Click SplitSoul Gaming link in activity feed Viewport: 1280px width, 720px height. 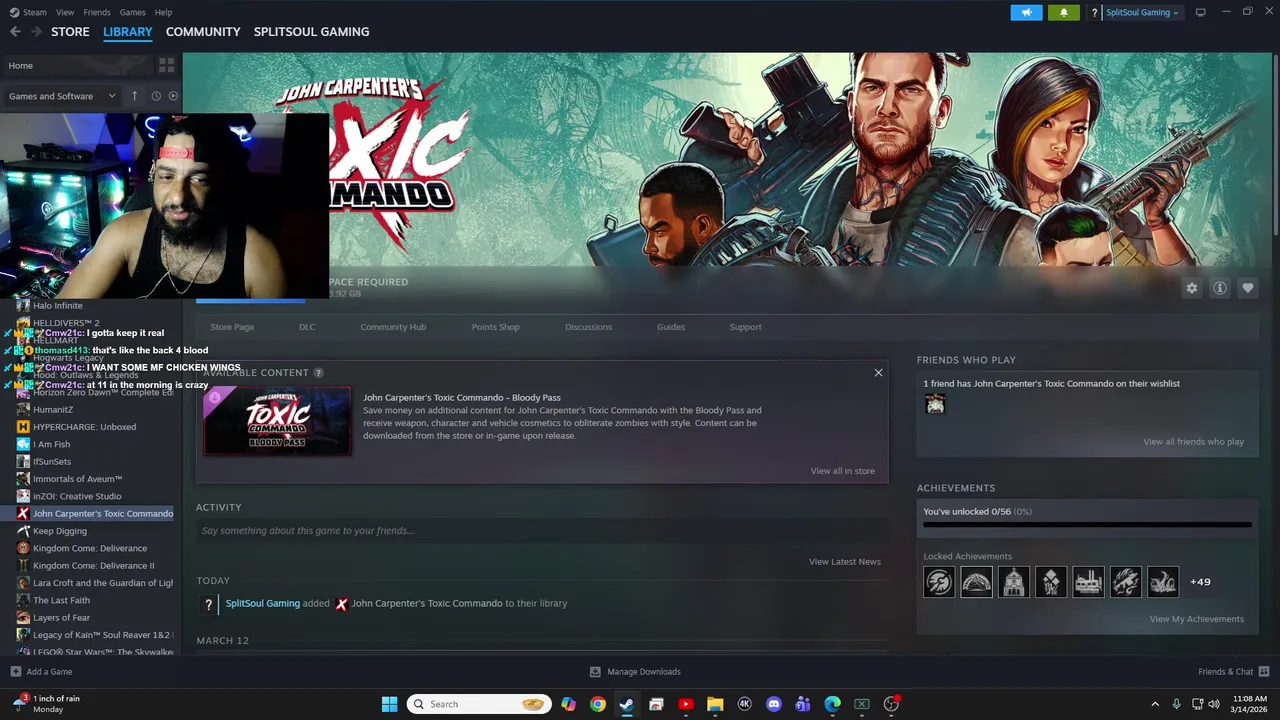263,604
